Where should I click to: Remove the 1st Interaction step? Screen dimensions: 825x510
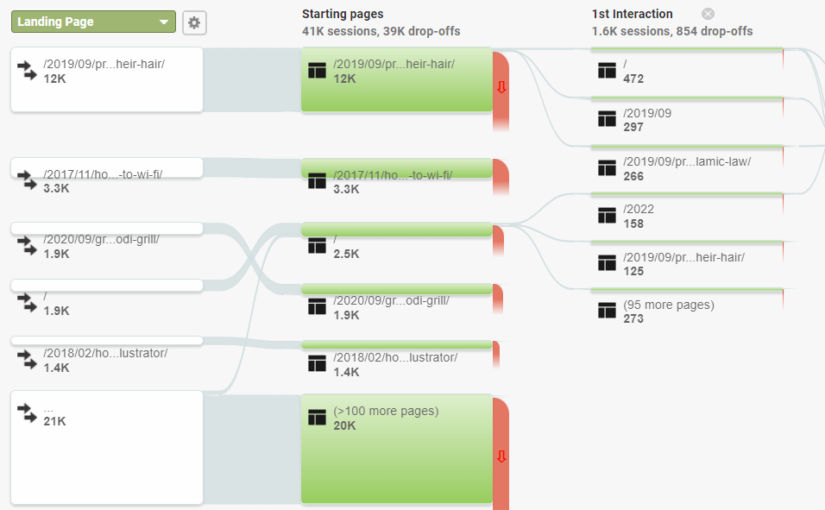point(708,14)
